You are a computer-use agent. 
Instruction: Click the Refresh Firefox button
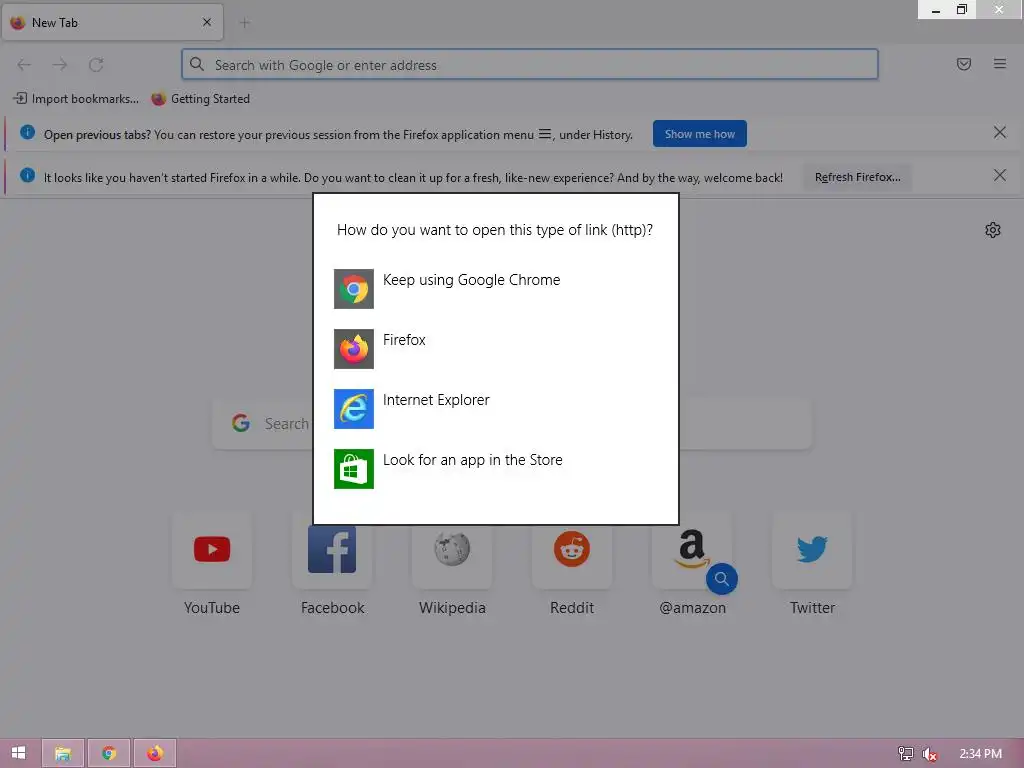coord(857,177)
